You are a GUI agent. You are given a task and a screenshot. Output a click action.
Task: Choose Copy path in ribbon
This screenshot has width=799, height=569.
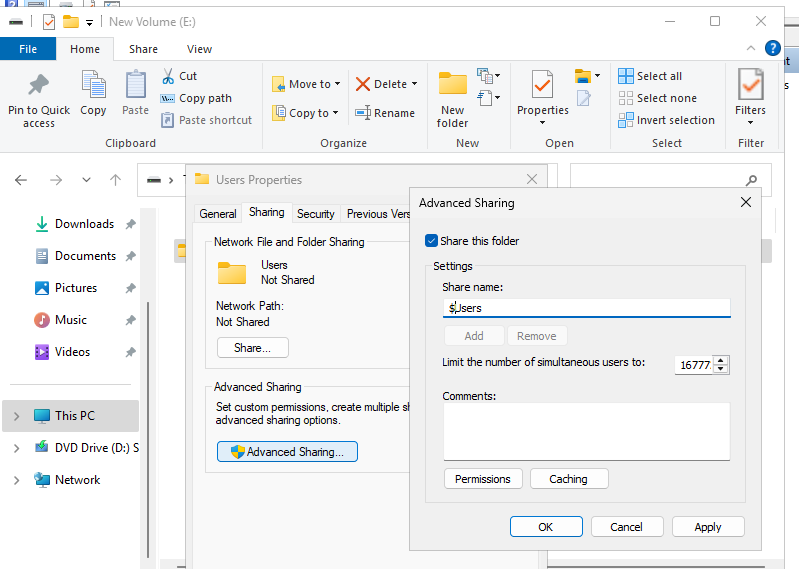point(196,98)
